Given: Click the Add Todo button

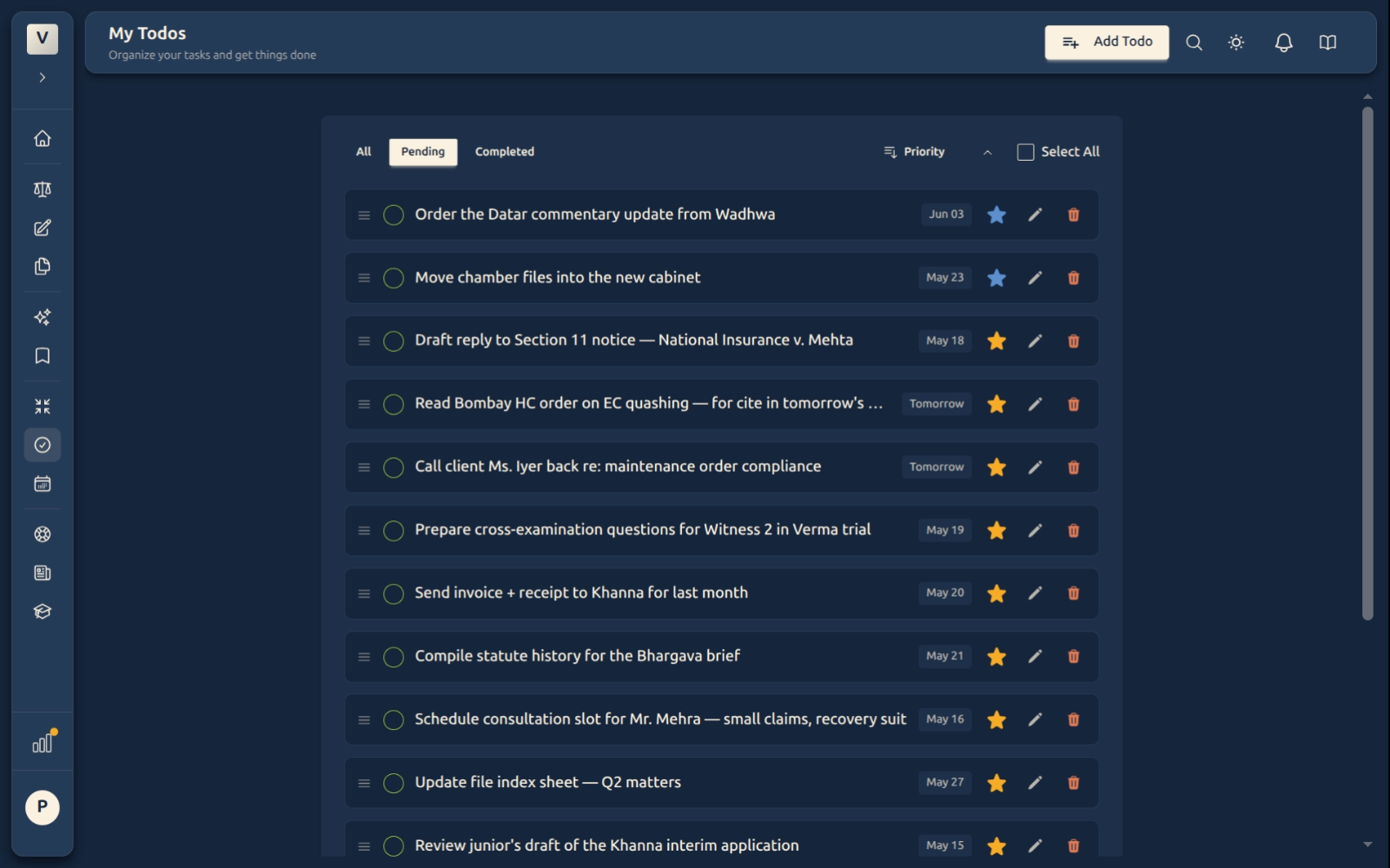Looking at the screenshot, I should 1106,43.
